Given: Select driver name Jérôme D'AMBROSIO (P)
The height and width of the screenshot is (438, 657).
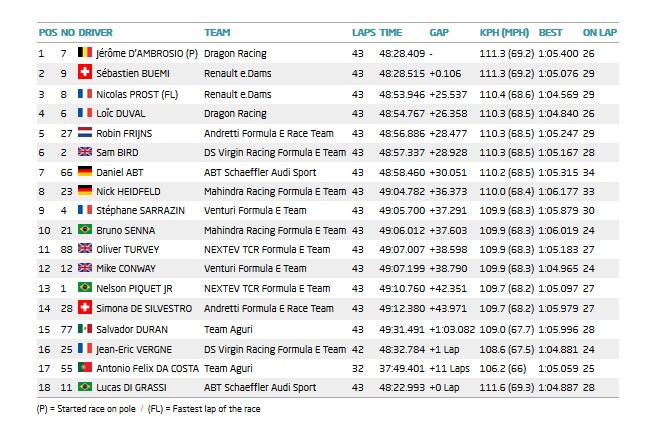Looking at the screenshot, I should click(x=147, y=54).
